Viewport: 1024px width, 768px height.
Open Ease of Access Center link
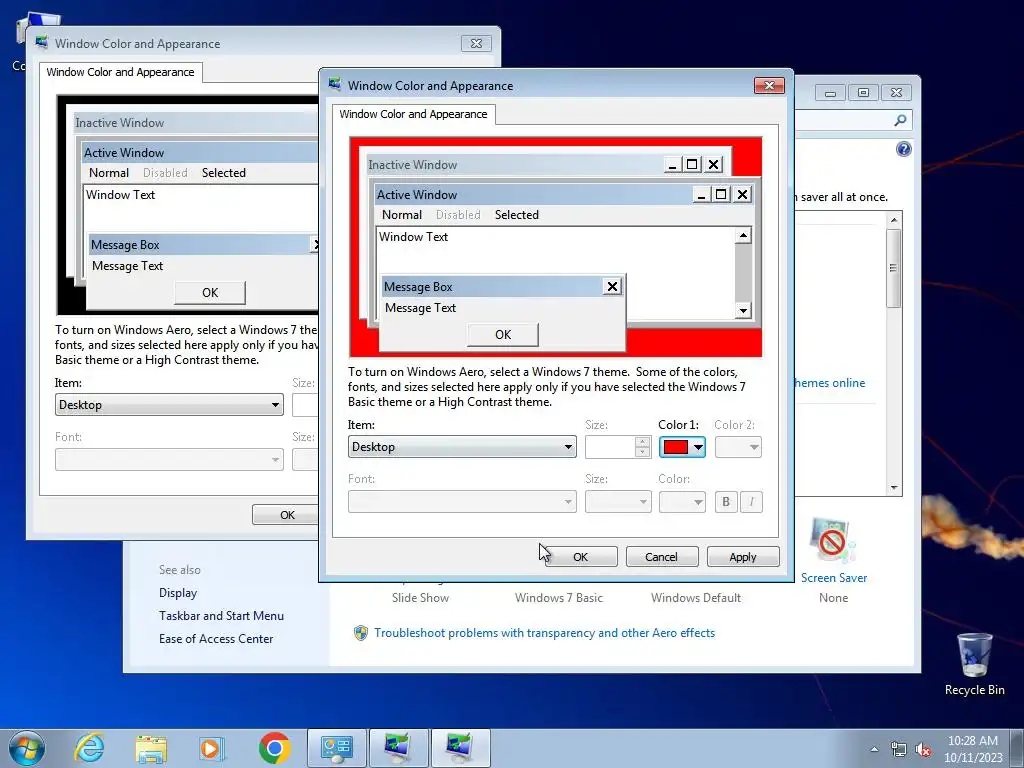click(x=216, y=639)
